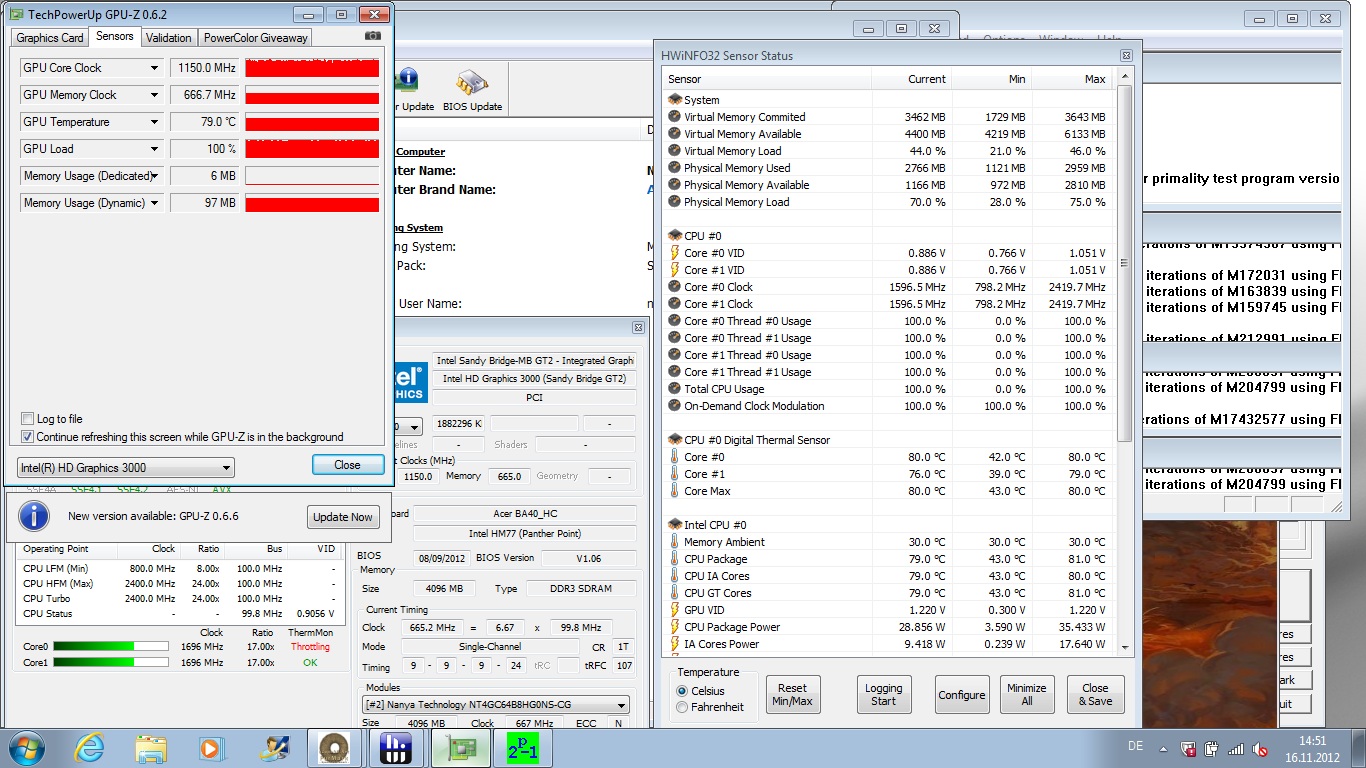The width and height of the screenshot is (1366, 768).
Task: Click the Close & Save button
Action: pos(1095,694)
